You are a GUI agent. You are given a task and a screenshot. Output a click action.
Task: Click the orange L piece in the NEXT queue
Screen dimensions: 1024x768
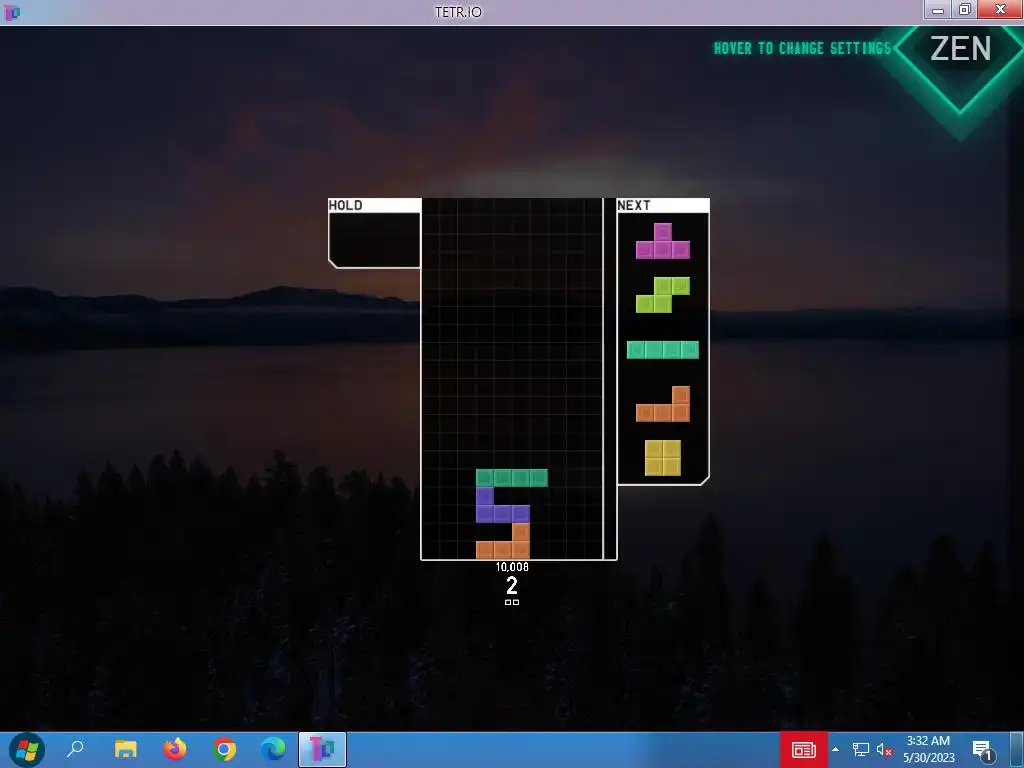pyautogui.click(x=663, y=404)
